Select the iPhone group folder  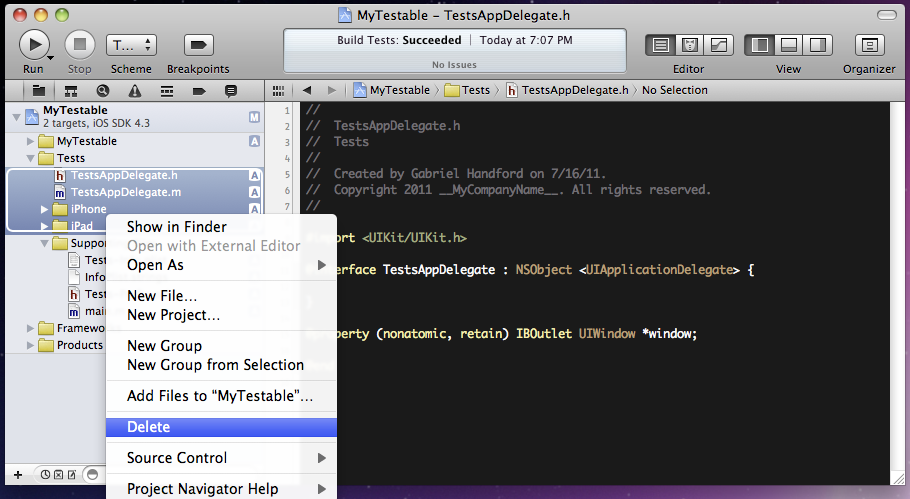tap(133, 209)
